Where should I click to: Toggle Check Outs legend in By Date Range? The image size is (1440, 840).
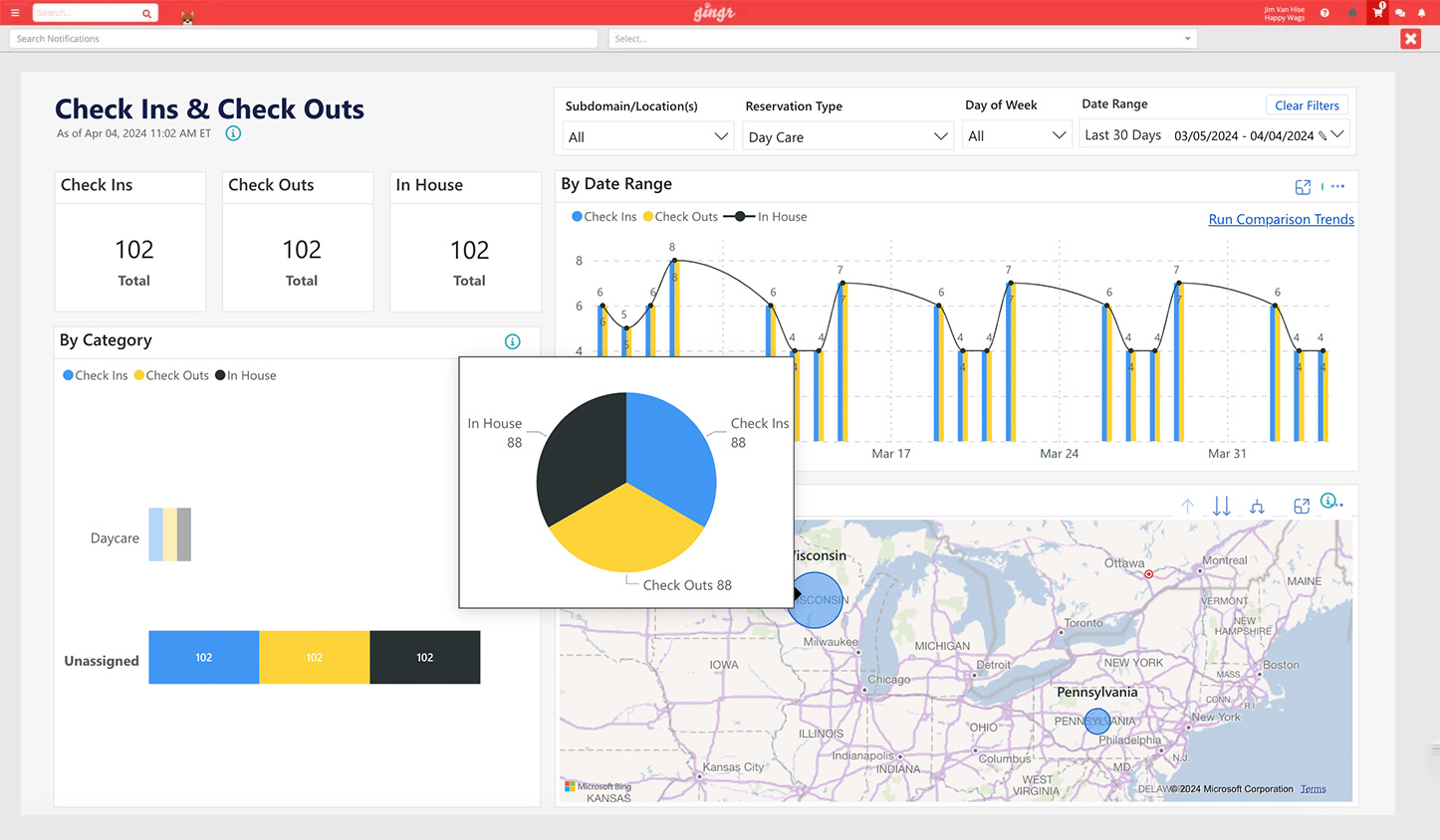pos(680,217)
